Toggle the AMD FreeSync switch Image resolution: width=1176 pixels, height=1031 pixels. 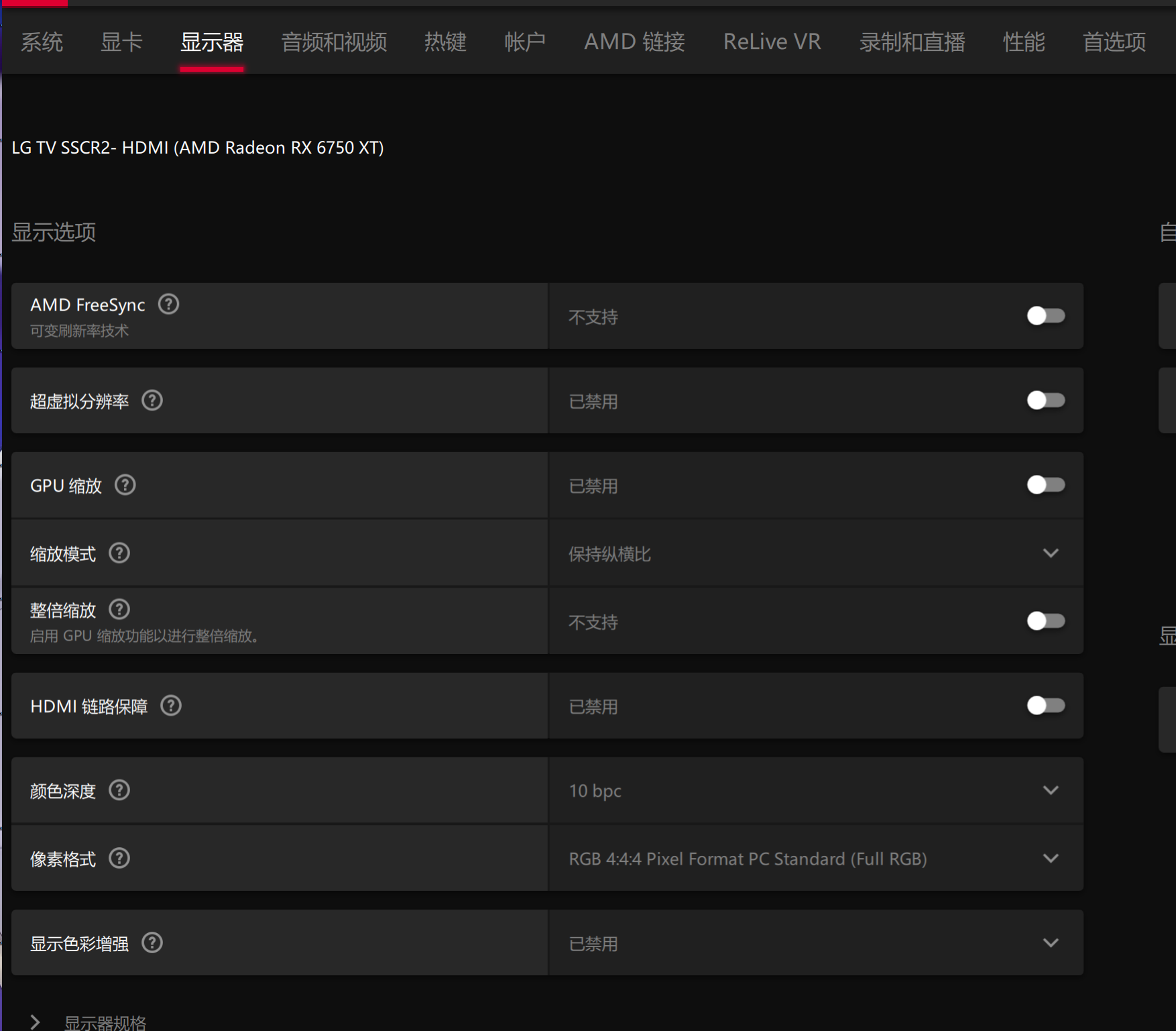pyautogui.click(x=1045, y=316)
